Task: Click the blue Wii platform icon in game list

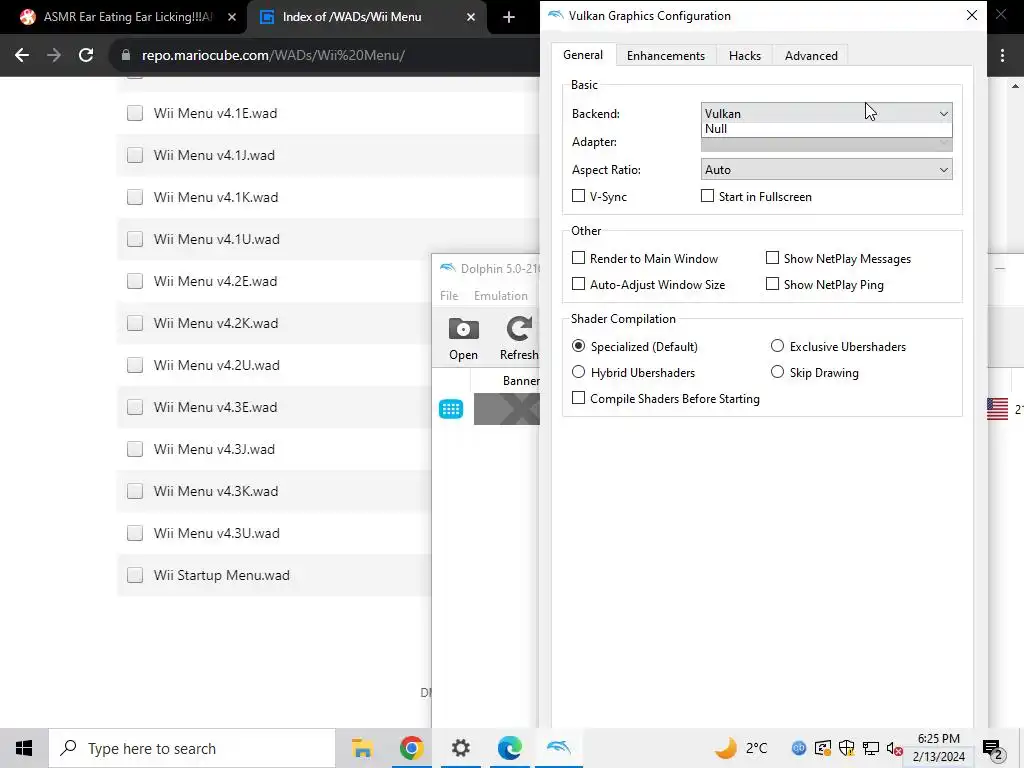Action: [451, 409]
